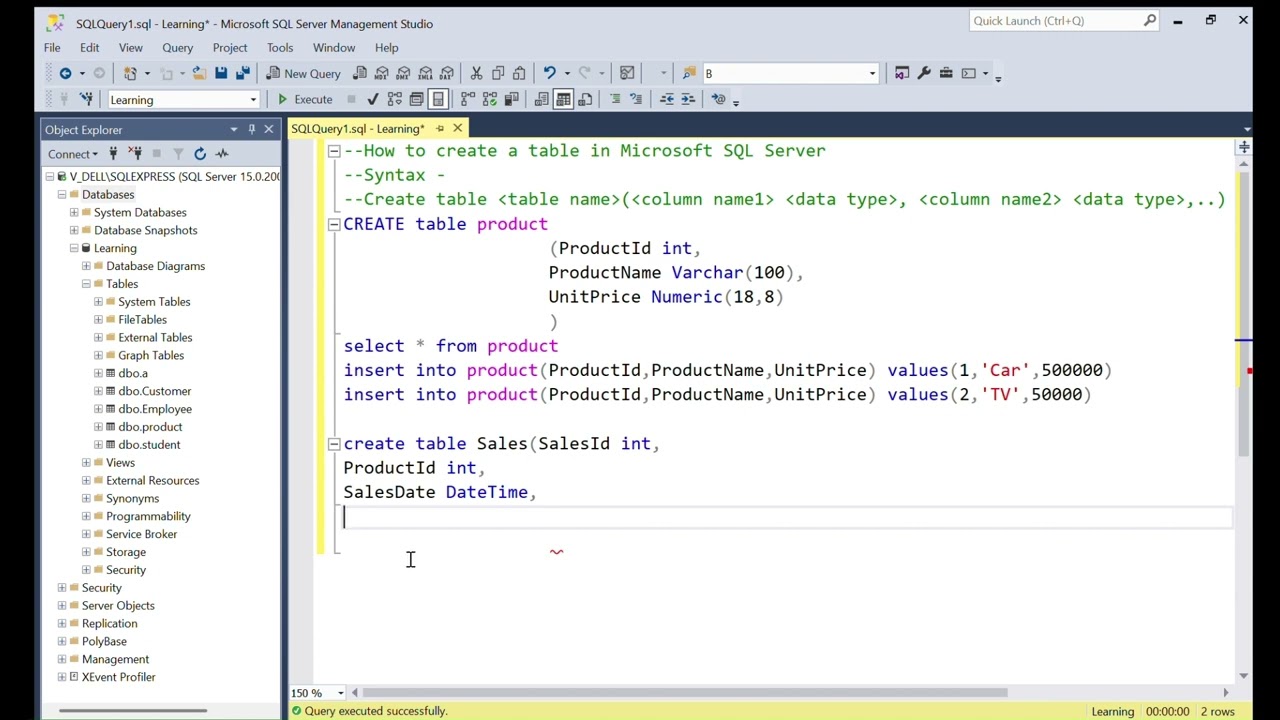This screenshot has width=1280, height=720.
Task: Open the Edit menu
Action: 89,47
